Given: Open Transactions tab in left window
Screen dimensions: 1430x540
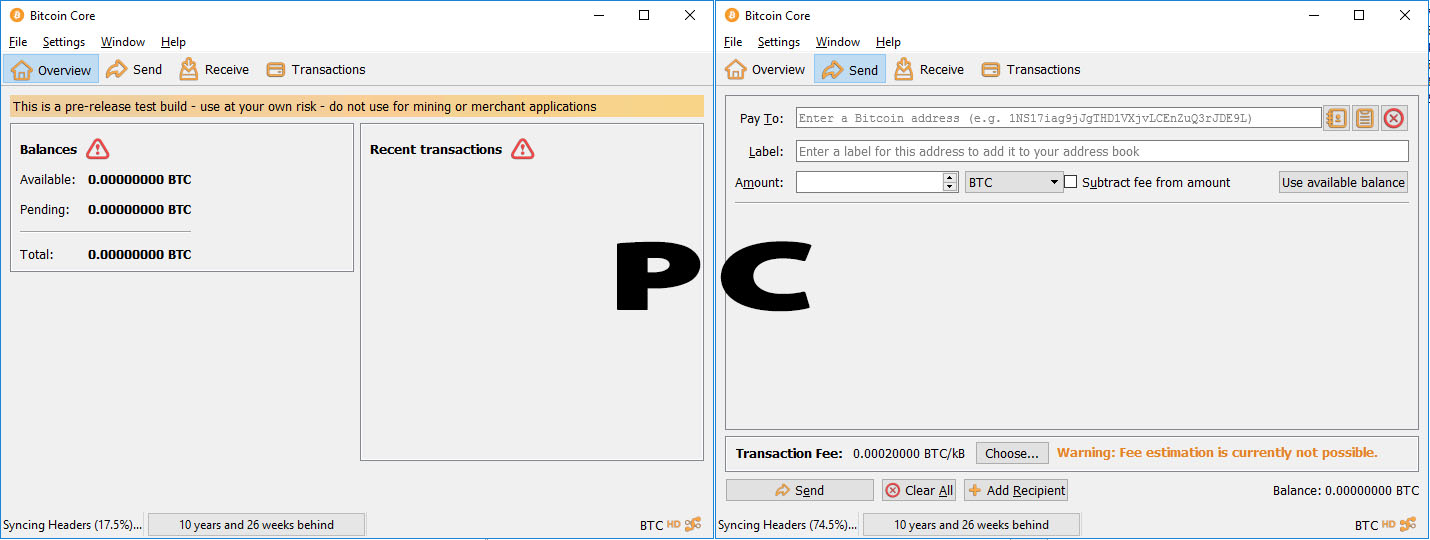Looking at the screenshot, I should (316, 70).
